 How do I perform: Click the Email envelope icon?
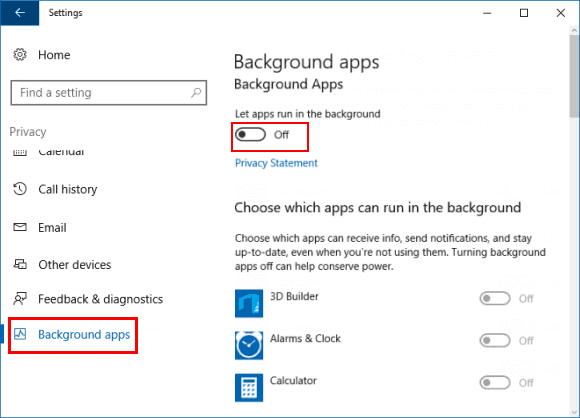20,227
